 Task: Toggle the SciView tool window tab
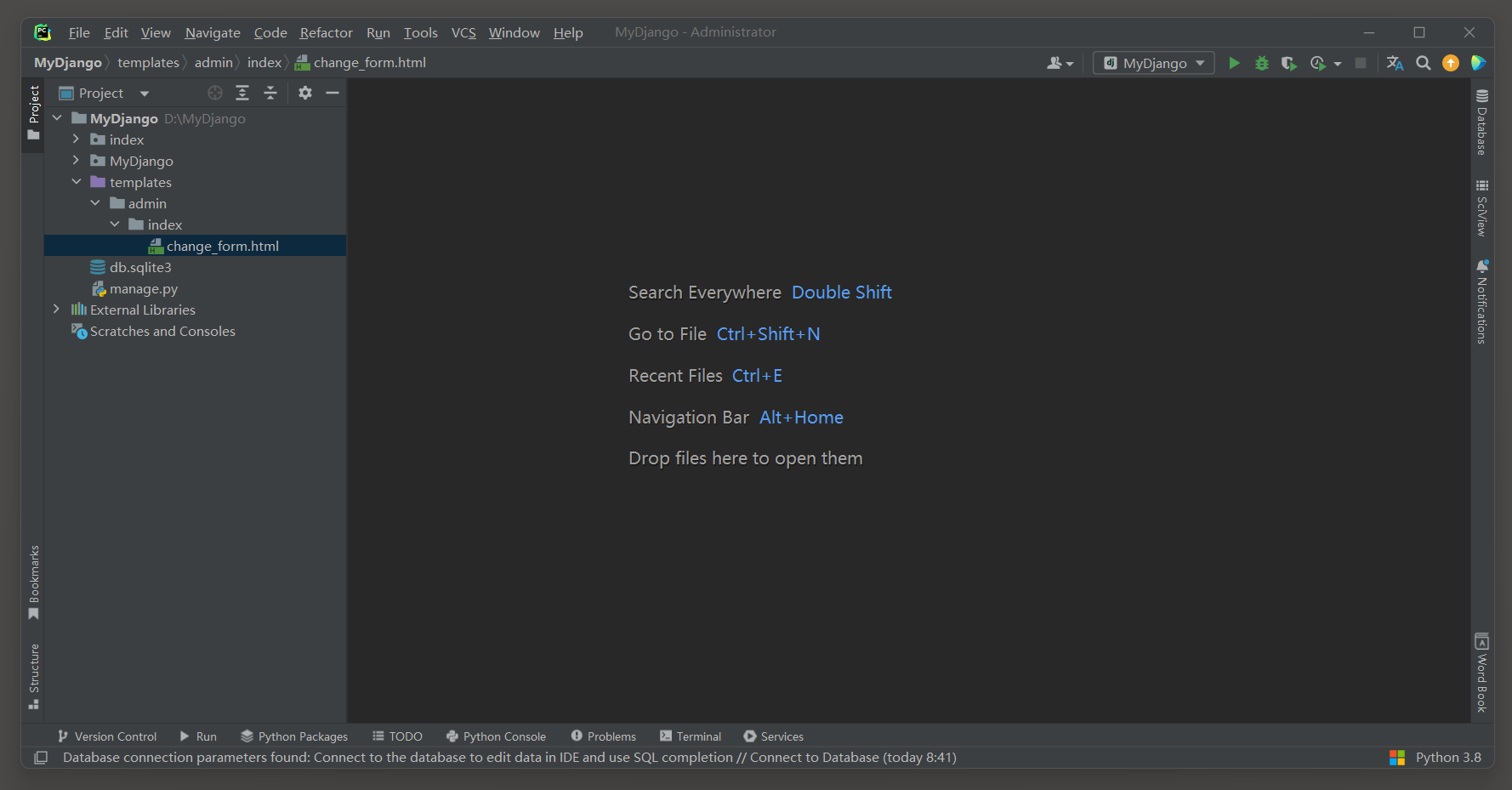1481,207
